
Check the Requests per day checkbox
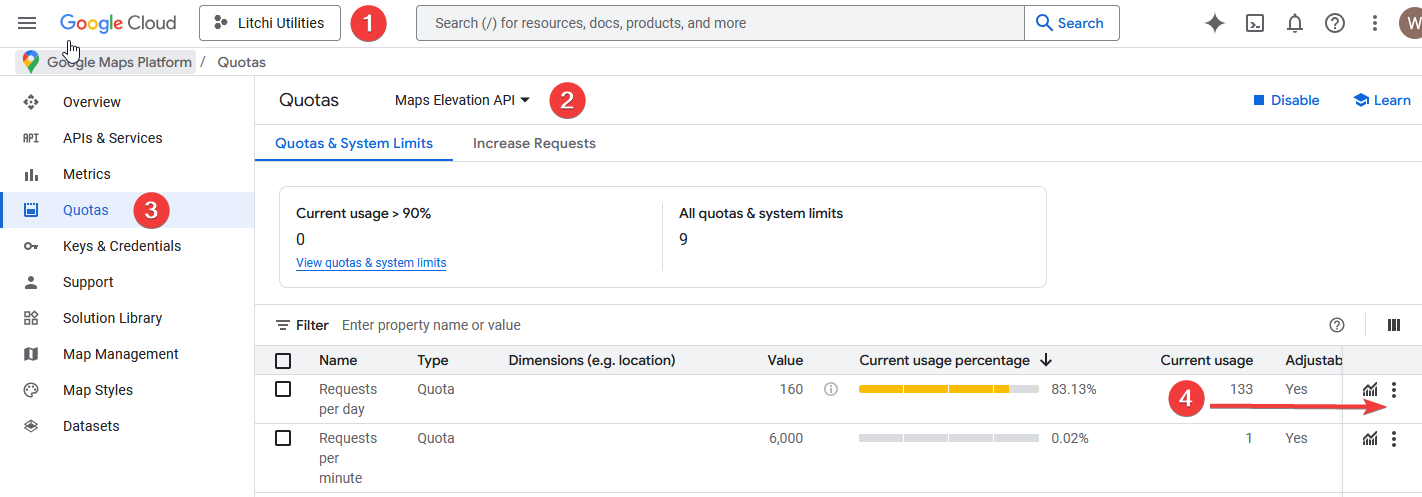(283, 389)
